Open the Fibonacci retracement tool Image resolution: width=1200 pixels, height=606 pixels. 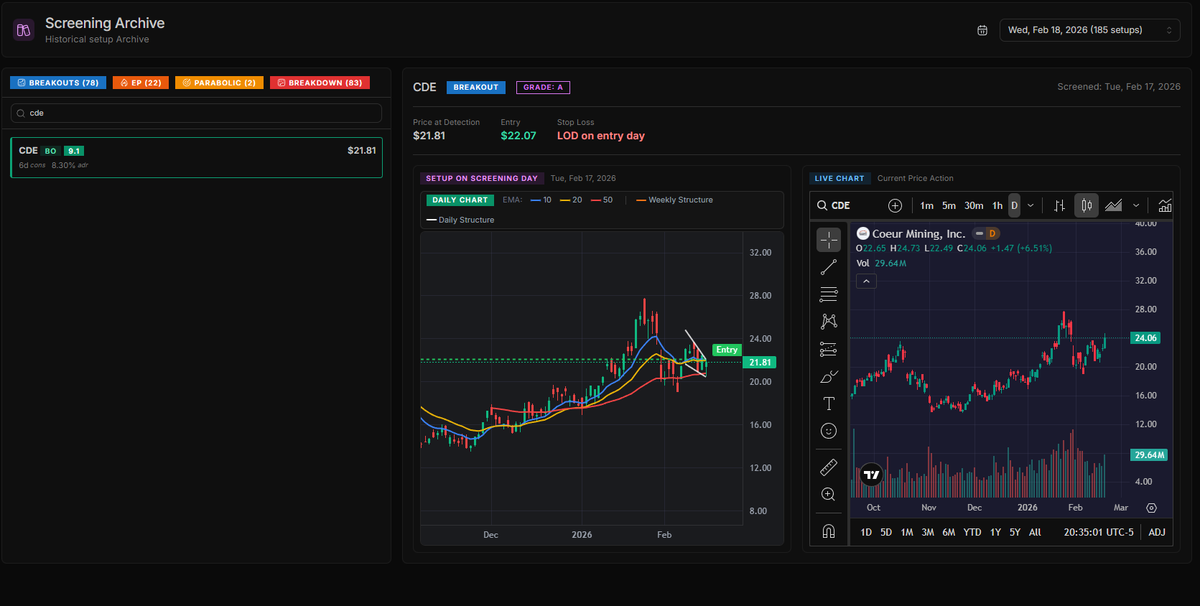click(x=828, y=294)
